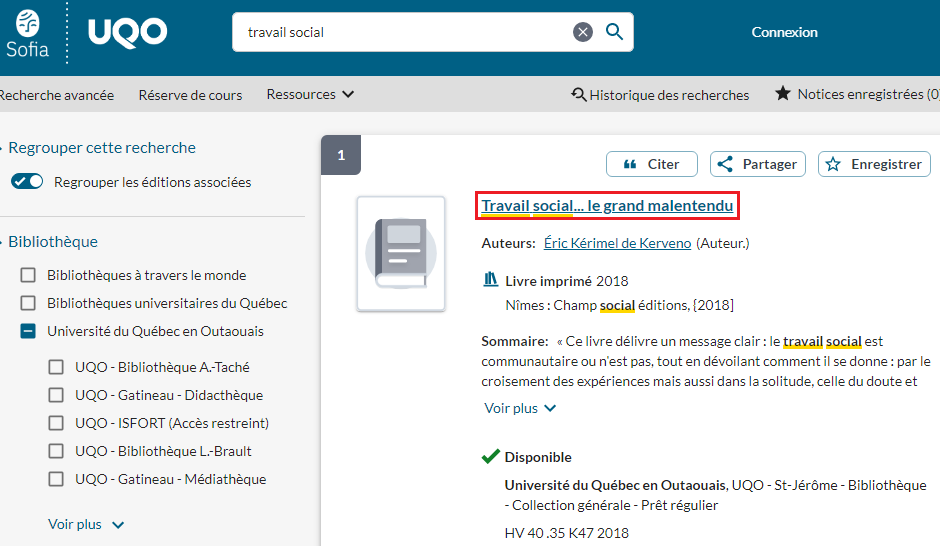Screen dimensions: 940x546
Task: Click result number 1 badge
Action: [x=341, y=155]
